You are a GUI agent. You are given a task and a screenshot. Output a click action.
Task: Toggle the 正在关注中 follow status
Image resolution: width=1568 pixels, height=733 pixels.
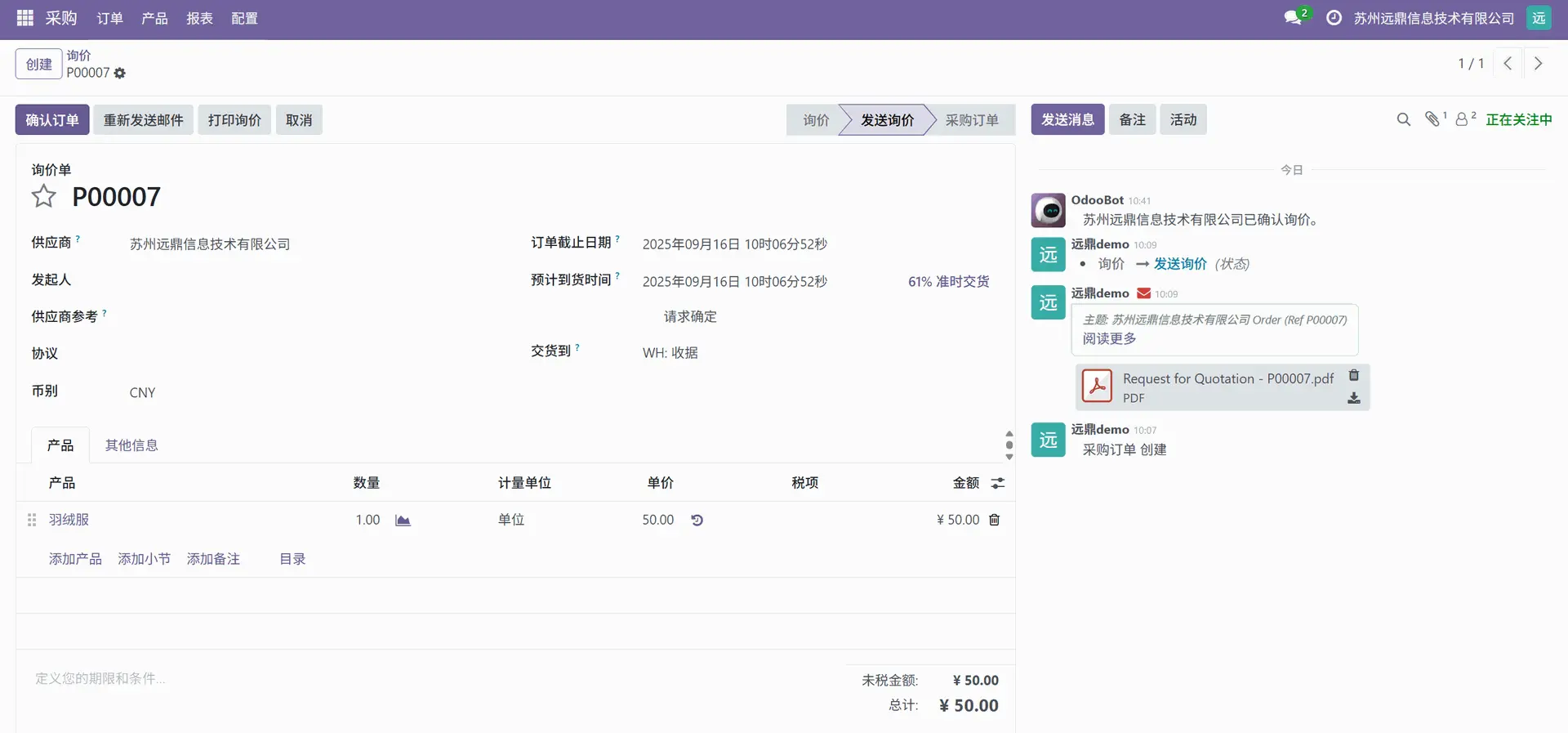coord(1518,120)
